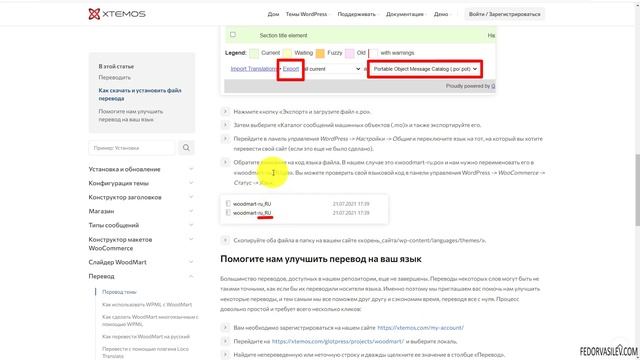
Task: Click the https://xtemos.com/my-account/ link
Action: pyautogui.click(x=420, y=328)
